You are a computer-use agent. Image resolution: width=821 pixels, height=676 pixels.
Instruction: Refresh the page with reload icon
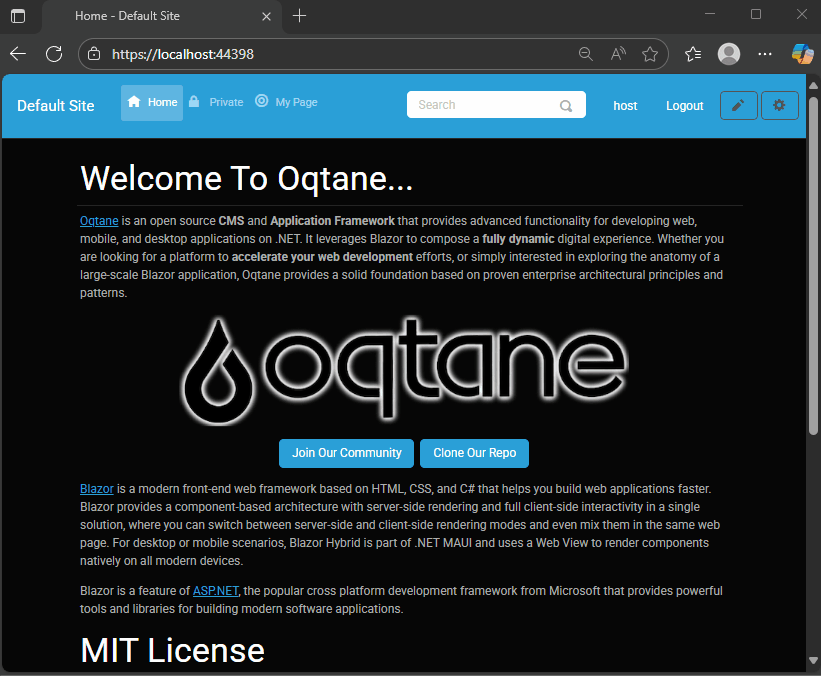point(54,54)
